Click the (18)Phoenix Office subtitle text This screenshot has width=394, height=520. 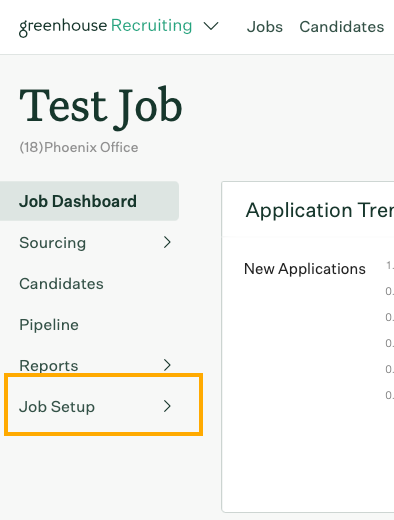click(79, 147)
